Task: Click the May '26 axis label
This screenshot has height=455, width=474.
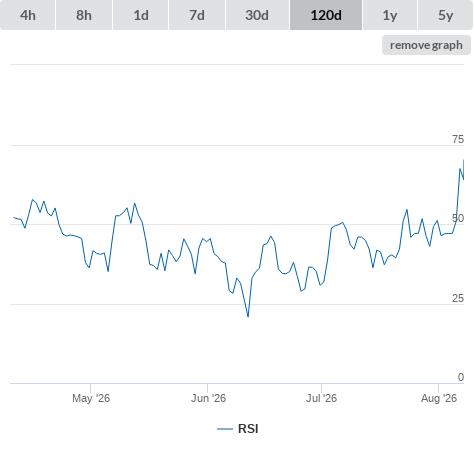Action: click(x=91, y=398)
